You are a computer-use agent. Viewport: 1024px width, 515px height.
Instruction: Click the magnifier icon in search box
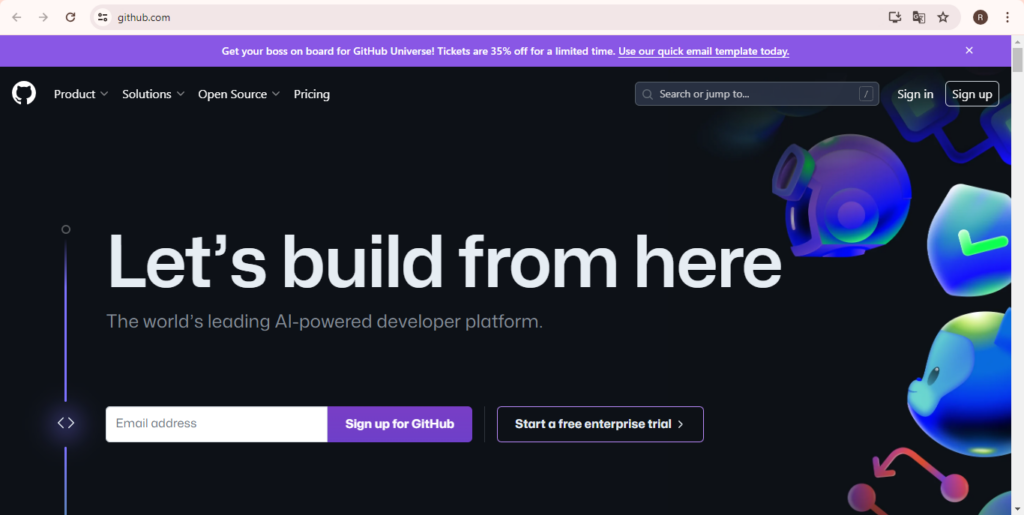(647, 94)
